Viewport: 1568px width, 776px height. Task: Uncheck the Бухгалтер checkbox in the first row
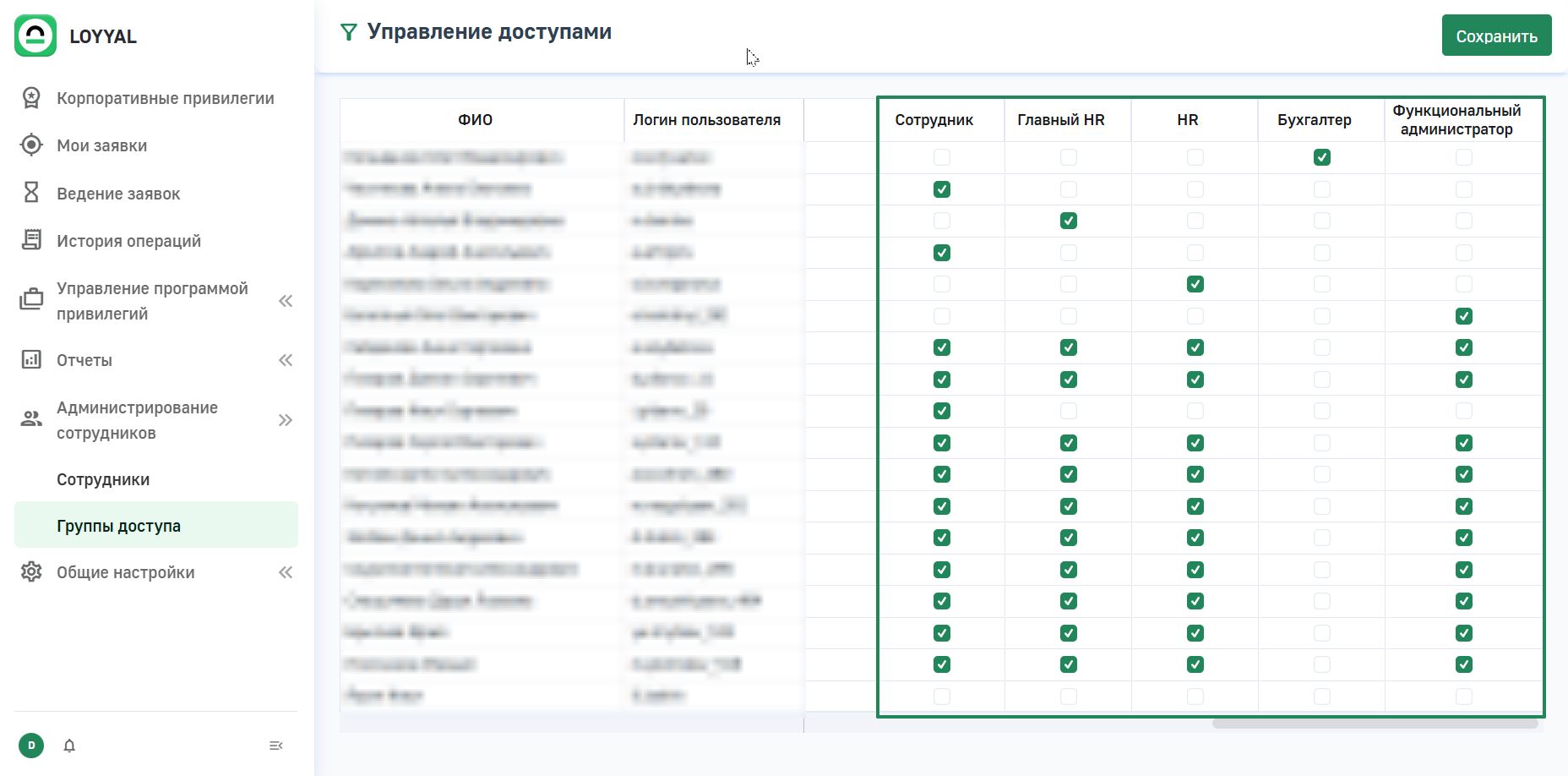pyautogui.click(x=1322, y=157)
